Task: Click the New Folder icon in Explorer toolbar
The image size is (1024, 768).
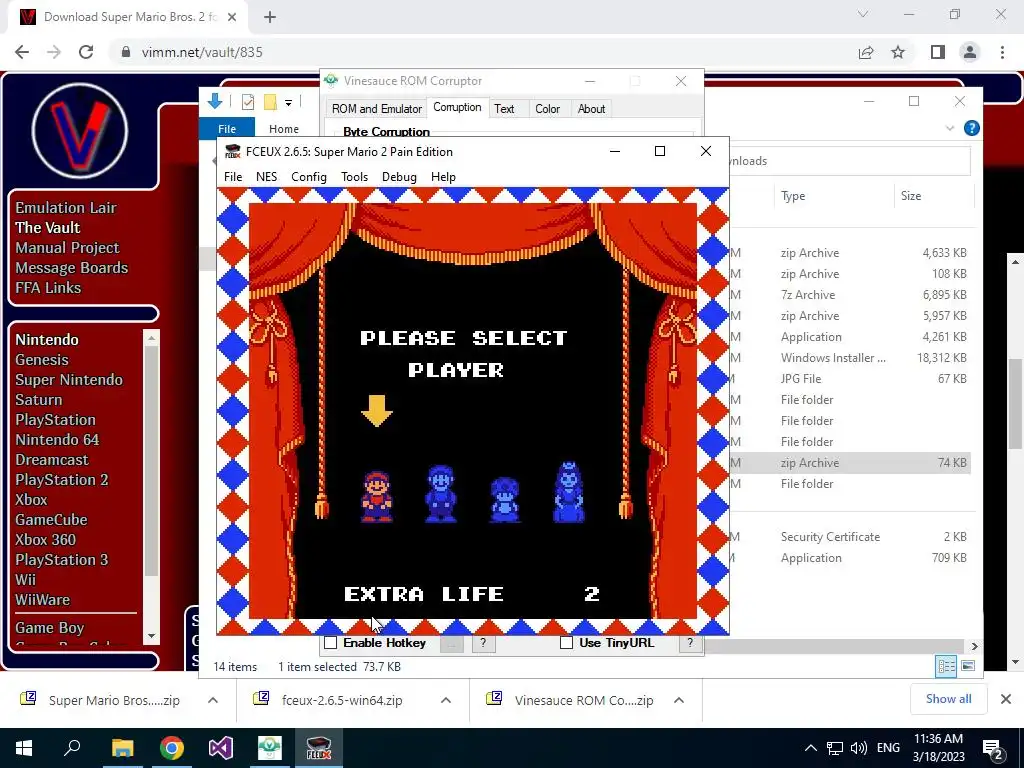Action: tap(270, 102)
